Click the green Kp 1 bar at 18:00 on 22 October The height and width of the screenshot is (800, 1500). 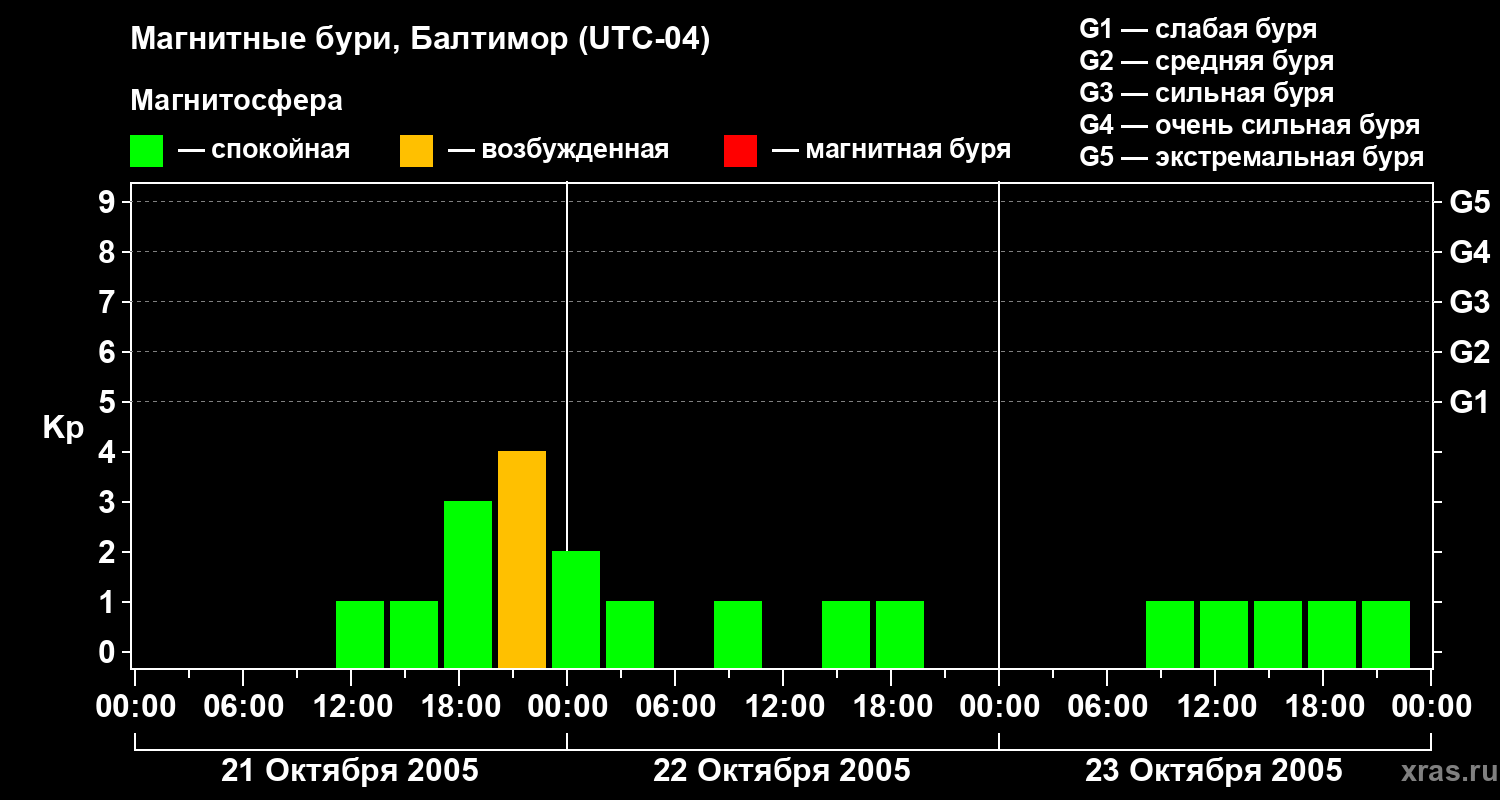pyautogui.click(x=900, y=634)
